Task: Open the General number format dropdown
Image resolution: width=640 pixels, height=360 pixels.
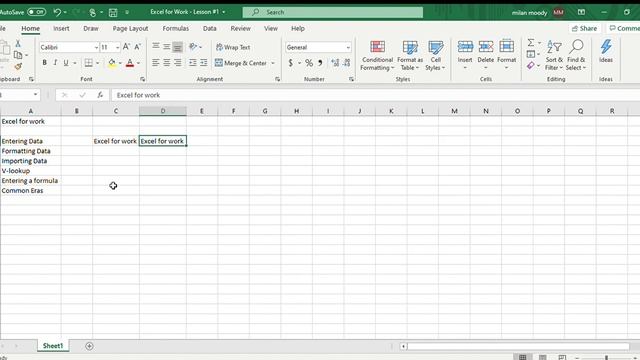Action: [x=348, y=47]
